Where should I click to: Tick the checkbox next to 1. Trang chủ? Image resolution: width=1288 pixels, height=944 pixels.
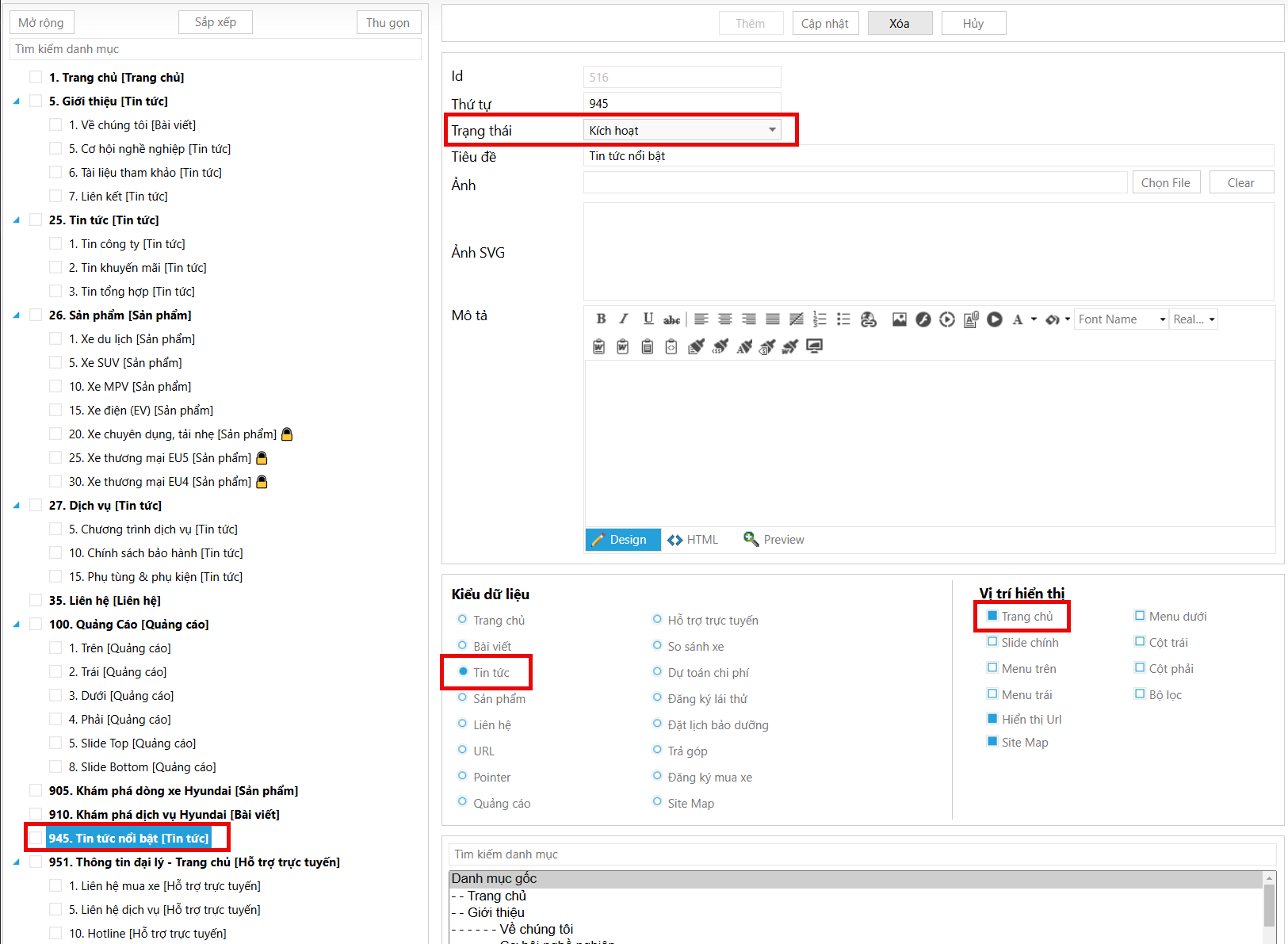coord(36,78)
